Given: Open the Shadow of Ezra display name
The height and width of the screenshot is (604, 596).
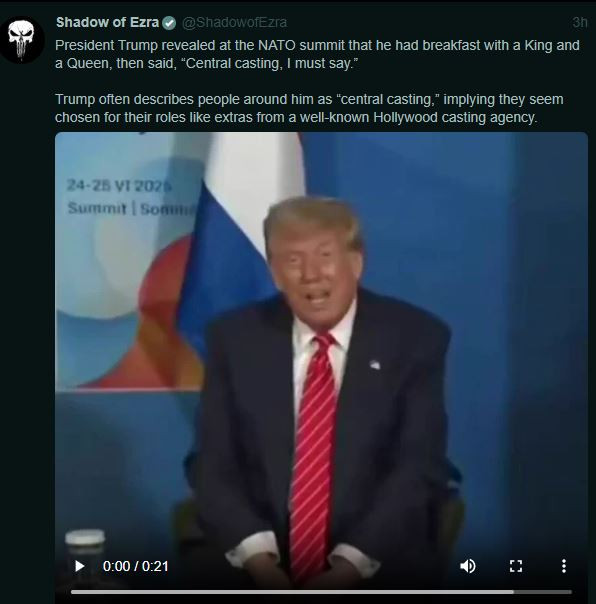Looking at the screenshot, I should point(107,22).
